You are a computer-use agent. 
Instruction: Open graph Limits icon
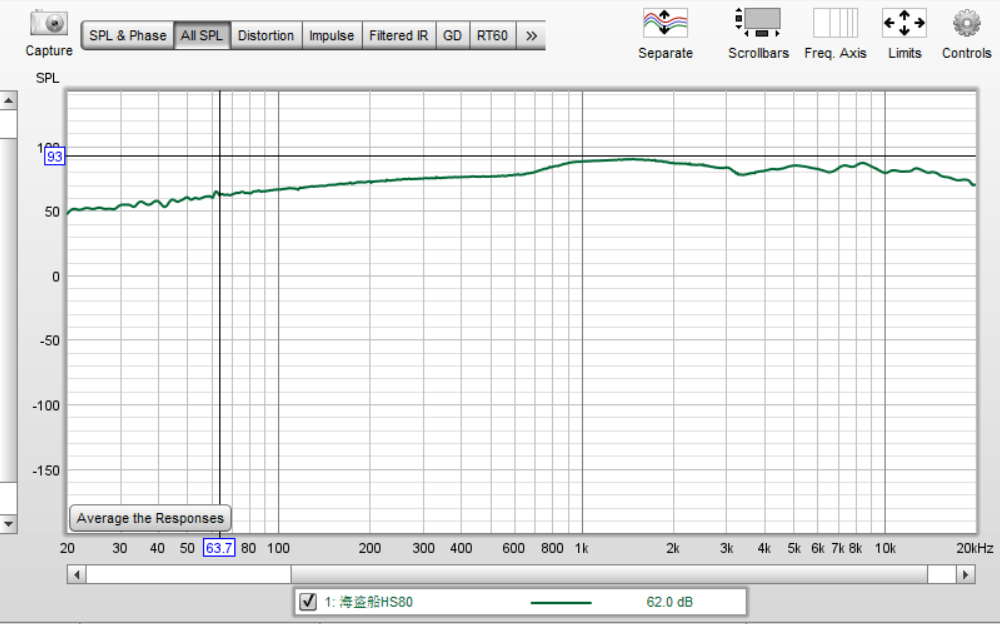point(904,23)
